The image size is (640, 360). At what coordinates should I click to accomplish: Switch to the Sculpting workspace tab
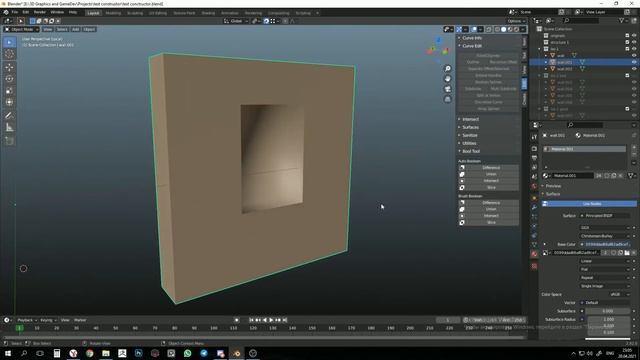[x=135, y=13]
